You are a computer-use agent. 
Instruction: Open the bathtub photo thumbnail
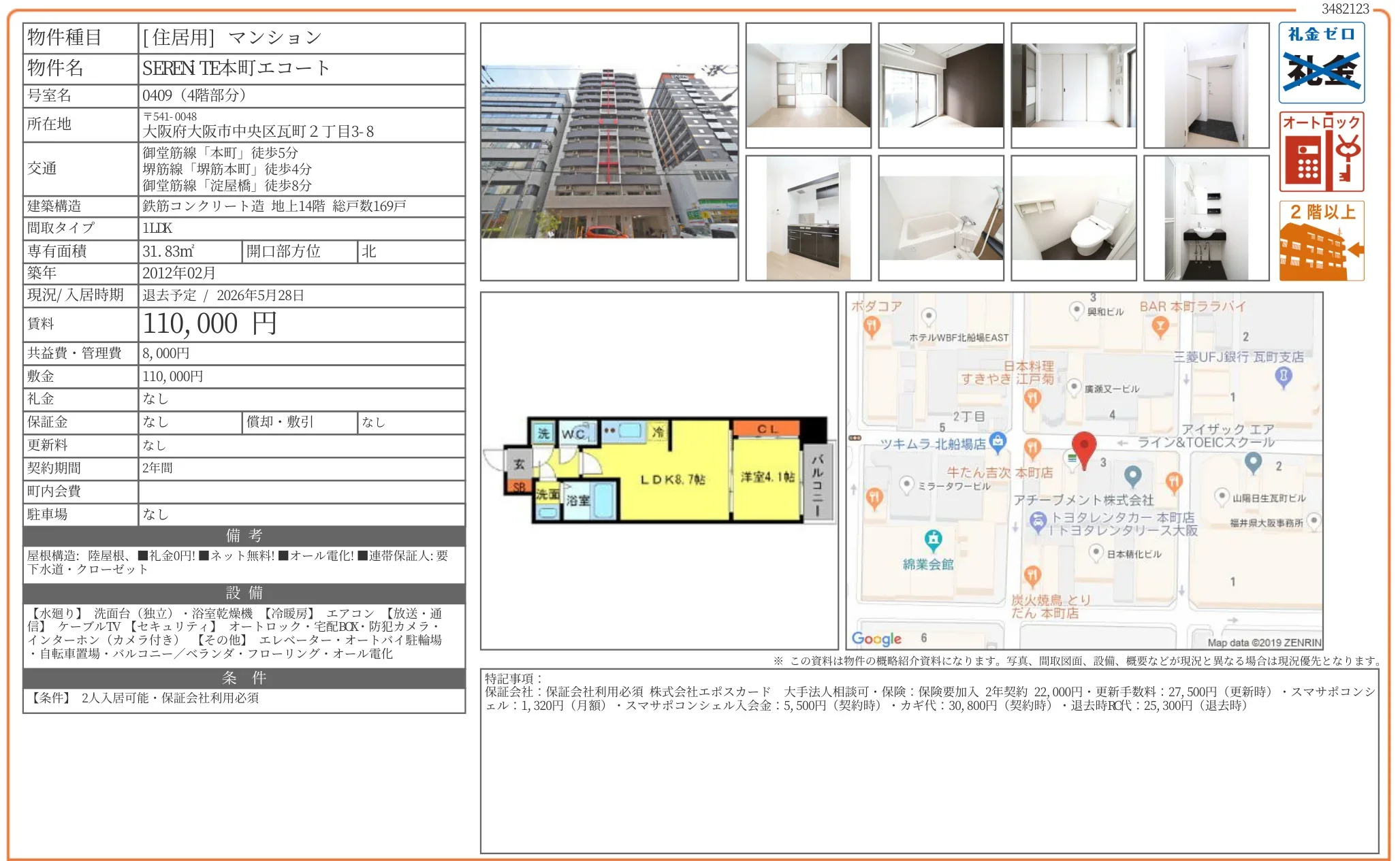pos(940,218)
